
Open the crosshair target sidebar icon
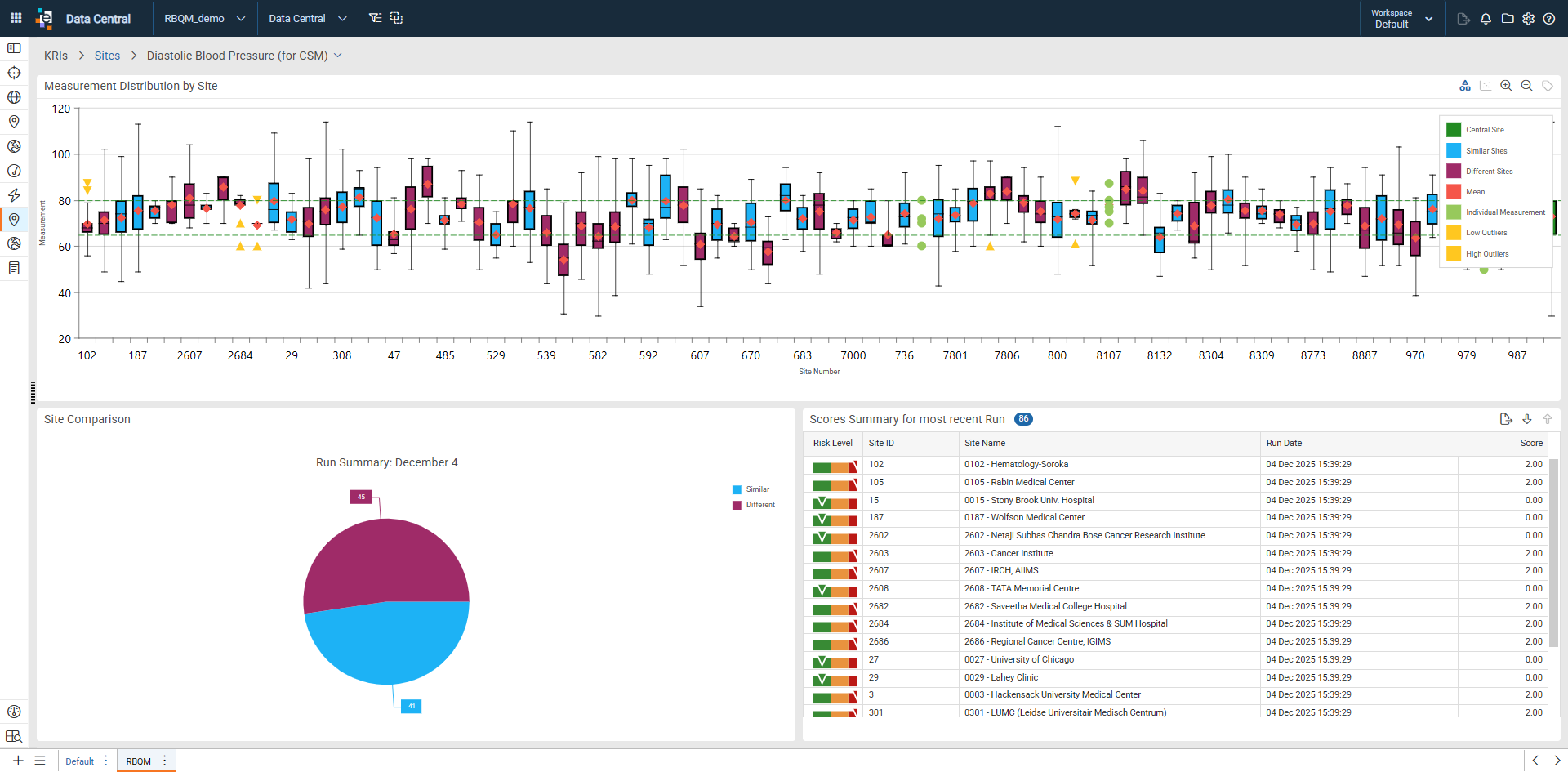pos(14,73)
